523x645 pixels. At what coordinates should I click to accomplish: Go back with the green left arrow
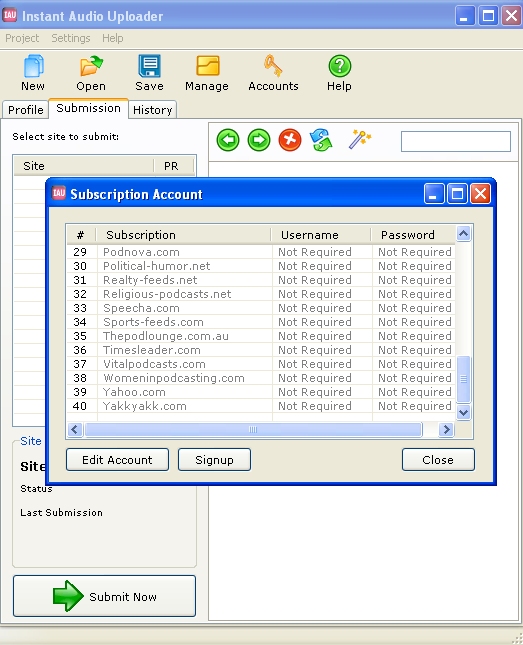point(228,140)
